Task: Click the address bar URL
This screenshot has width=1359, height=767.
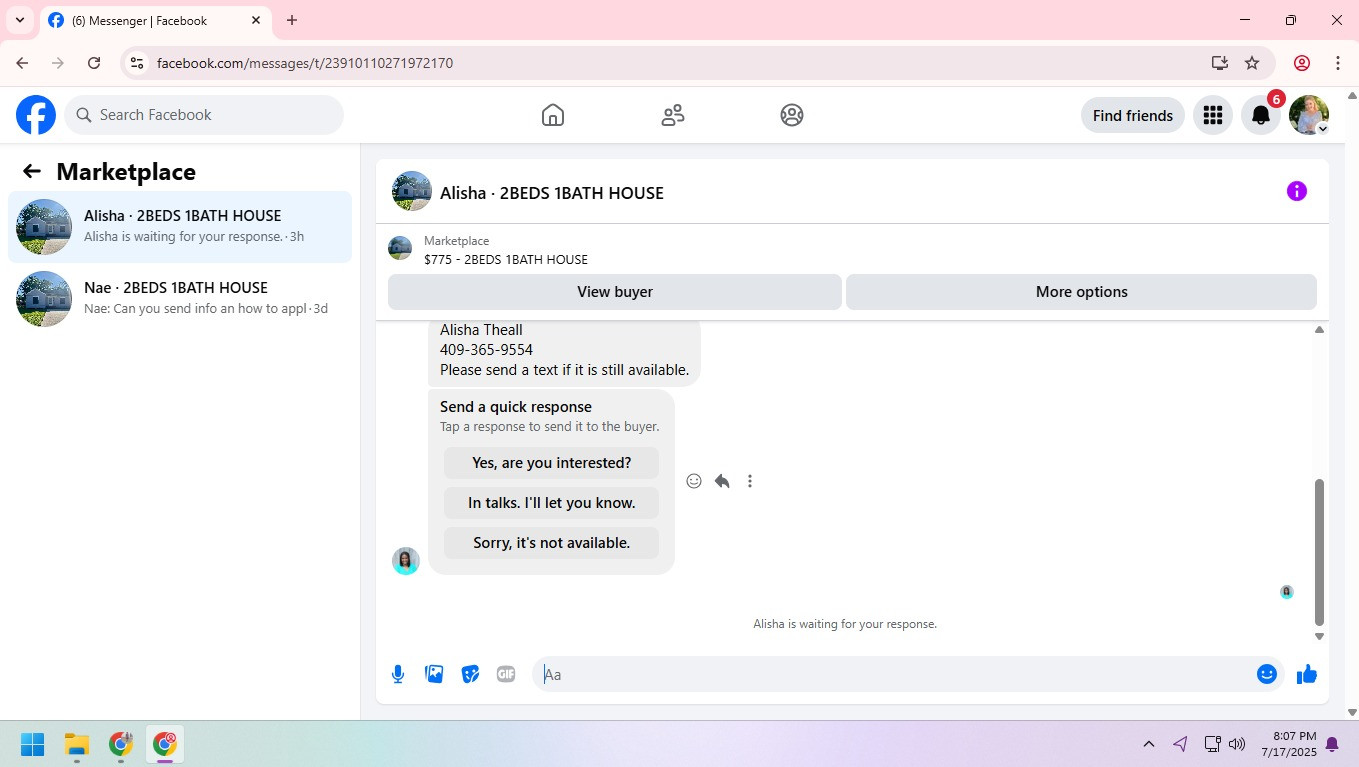Action: pyautogui.click(x=305, y=63)
